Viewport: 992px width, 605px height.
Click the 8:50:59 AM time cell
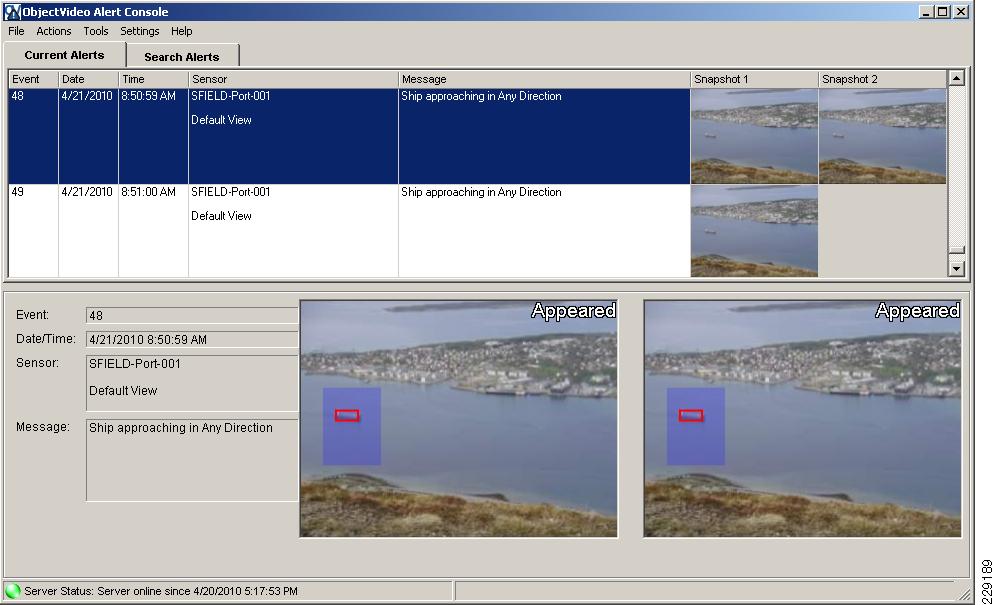pyautogui.click(x=153, y=136)
